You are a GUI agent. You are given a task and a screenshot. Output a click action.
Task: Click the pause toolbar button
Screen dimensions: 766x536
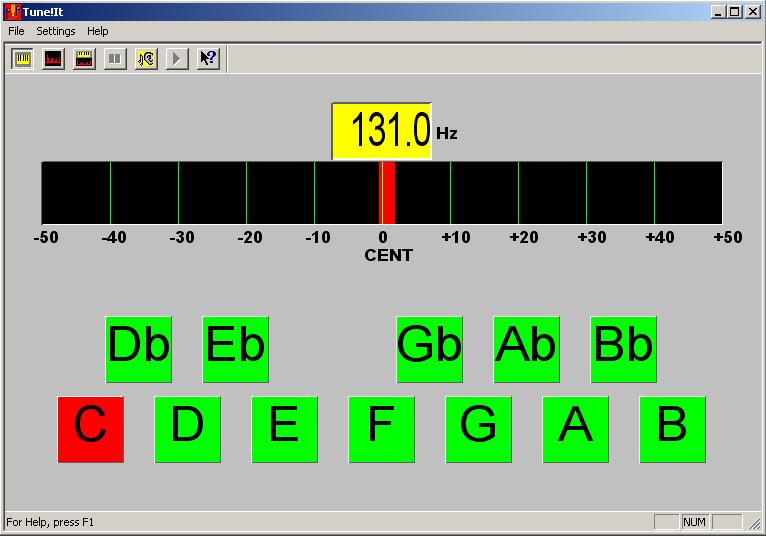pyautogui.click(x=115, y=59)
